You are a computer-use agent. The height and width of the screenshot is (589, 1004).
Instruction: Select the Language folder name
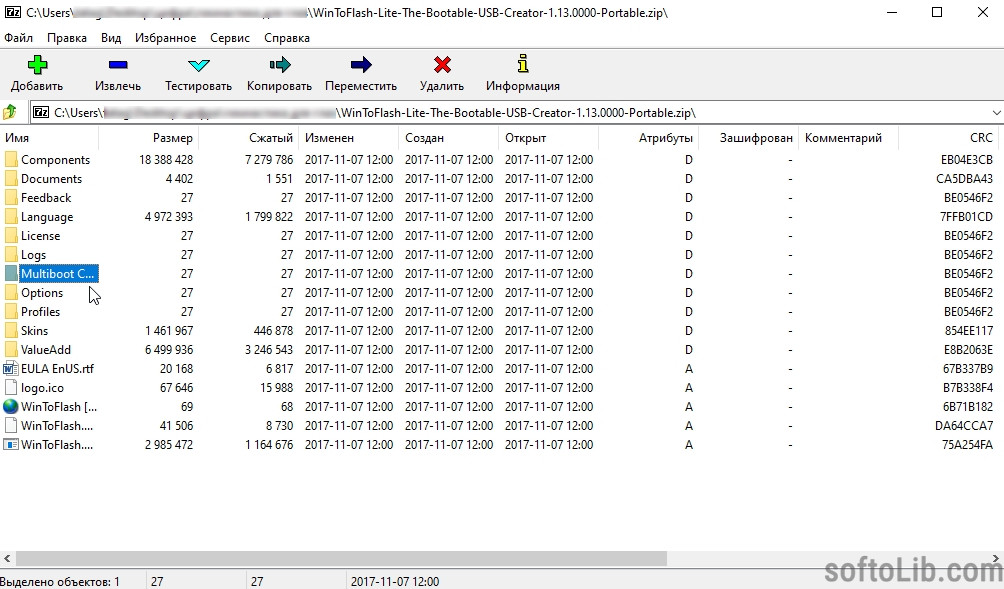coord(47,217)
